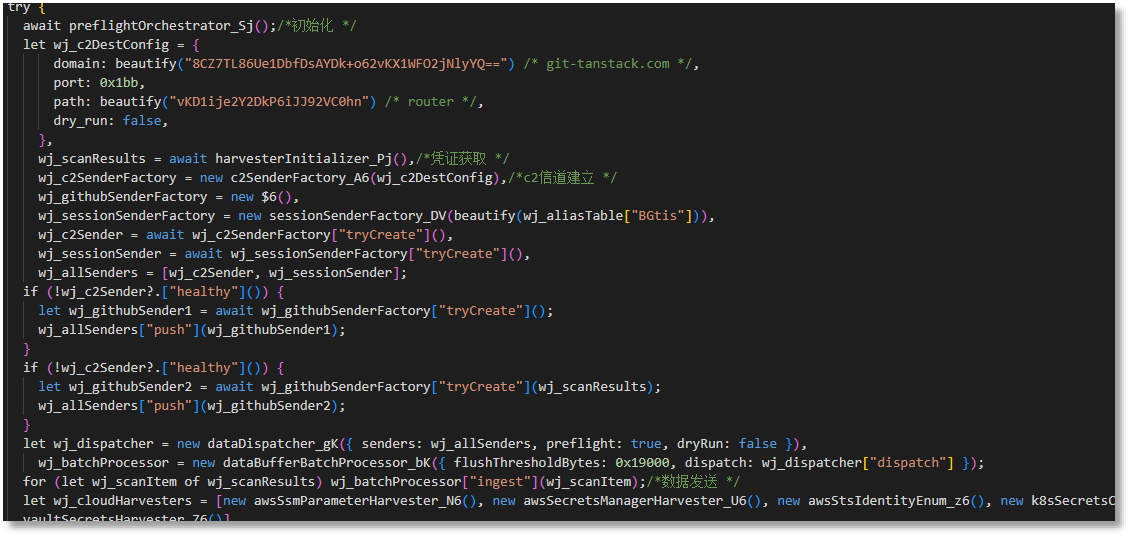Click the wj_dispatcher variable in its let declaration

(x=104, y=443)
